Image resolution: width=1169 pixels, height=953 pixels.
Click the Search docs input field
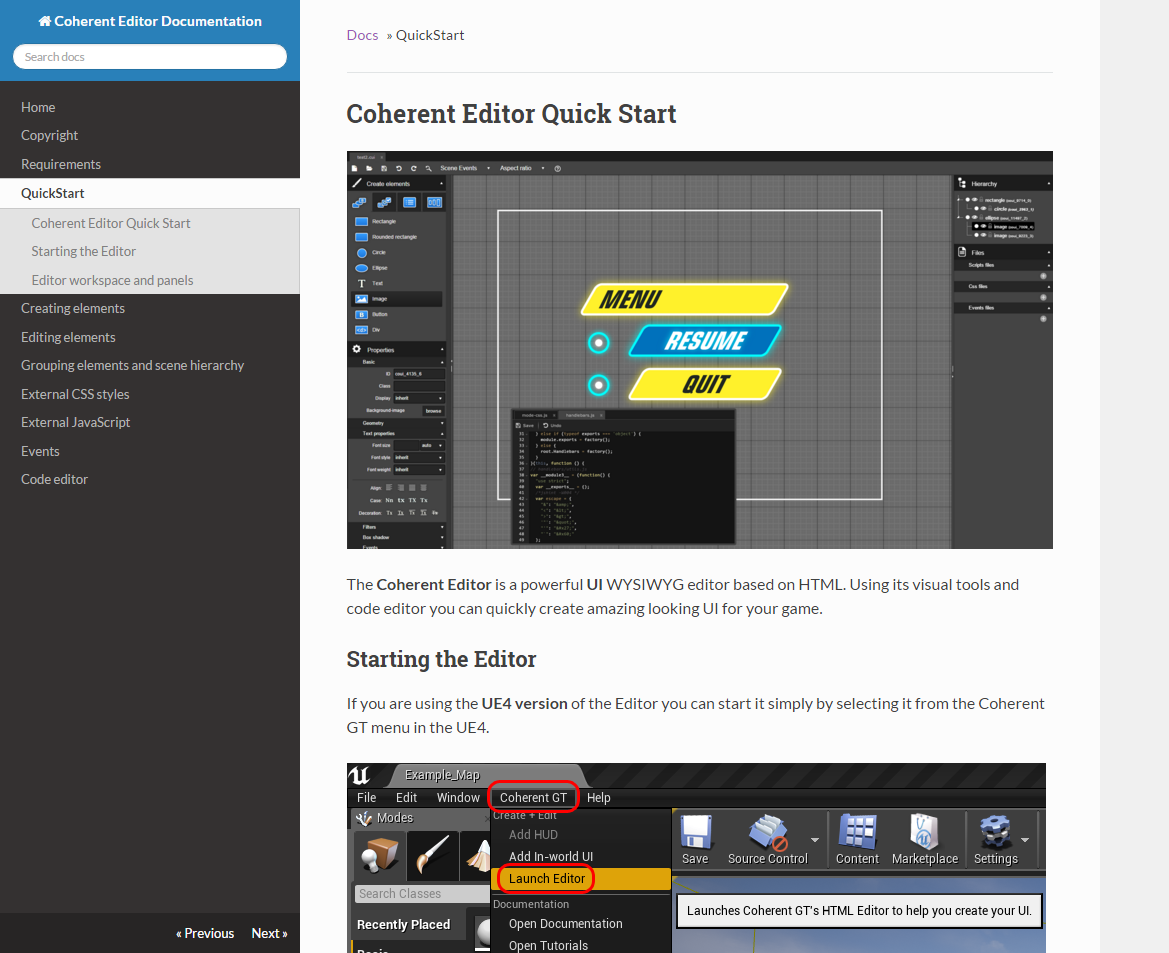[150, 57]
